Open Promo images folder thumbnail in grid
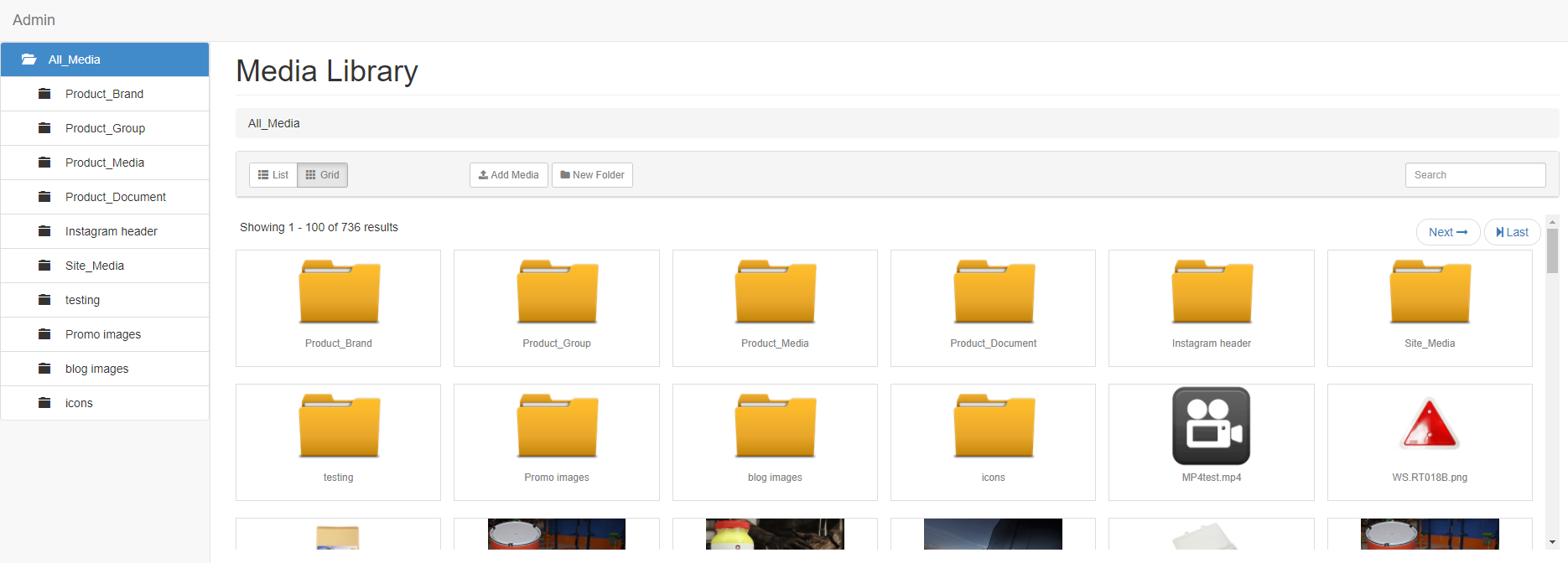This screenshot has width=1568, height=563. click(x=557, y=426)
